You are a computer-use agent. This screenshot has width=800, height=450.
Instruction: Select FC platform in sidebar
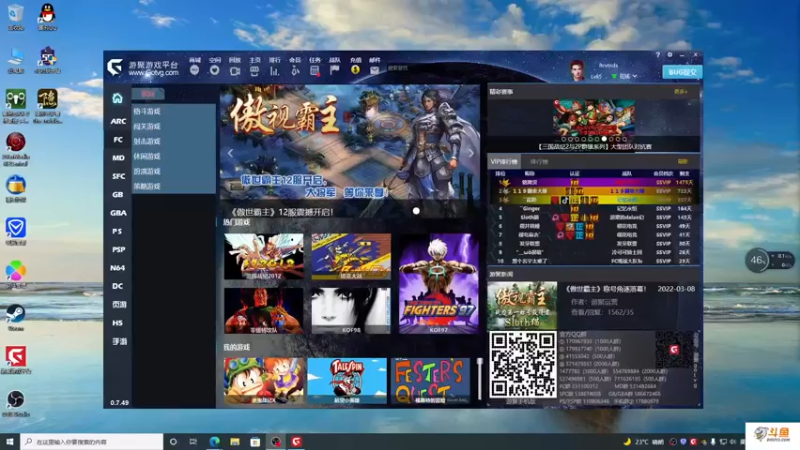click(x=118, y=139)
